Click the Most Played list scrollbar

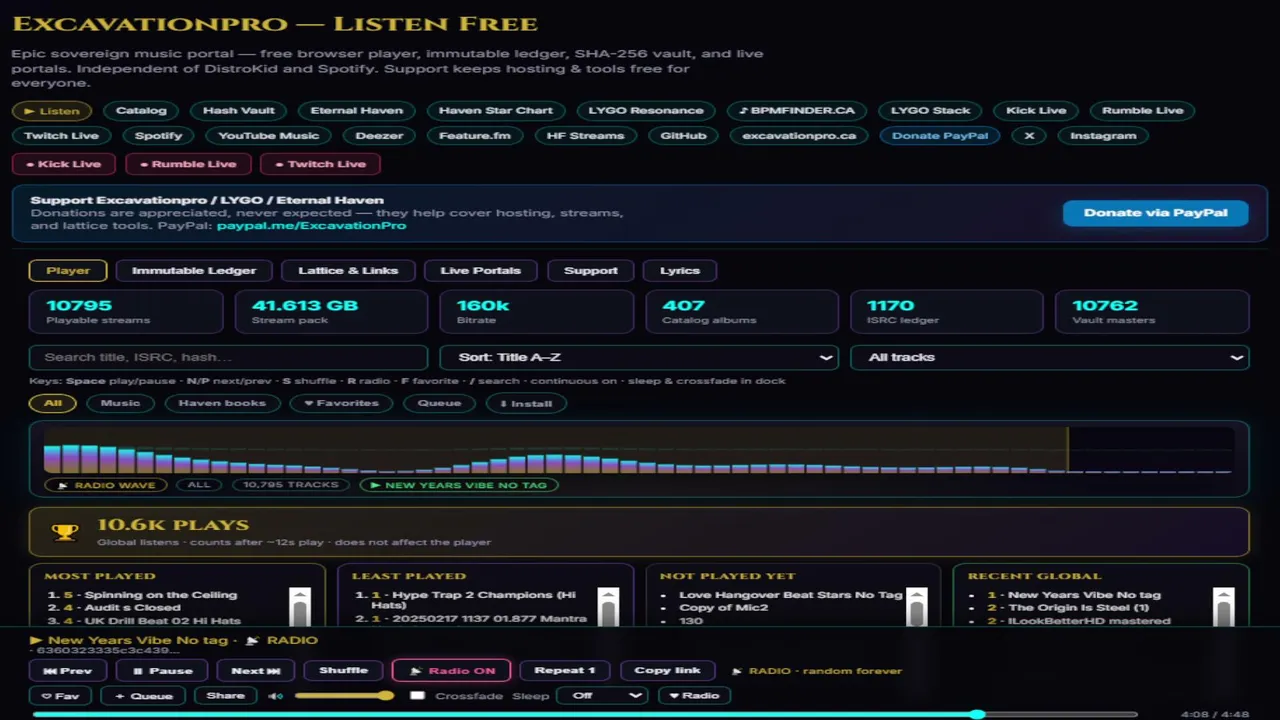click(300, 606)
